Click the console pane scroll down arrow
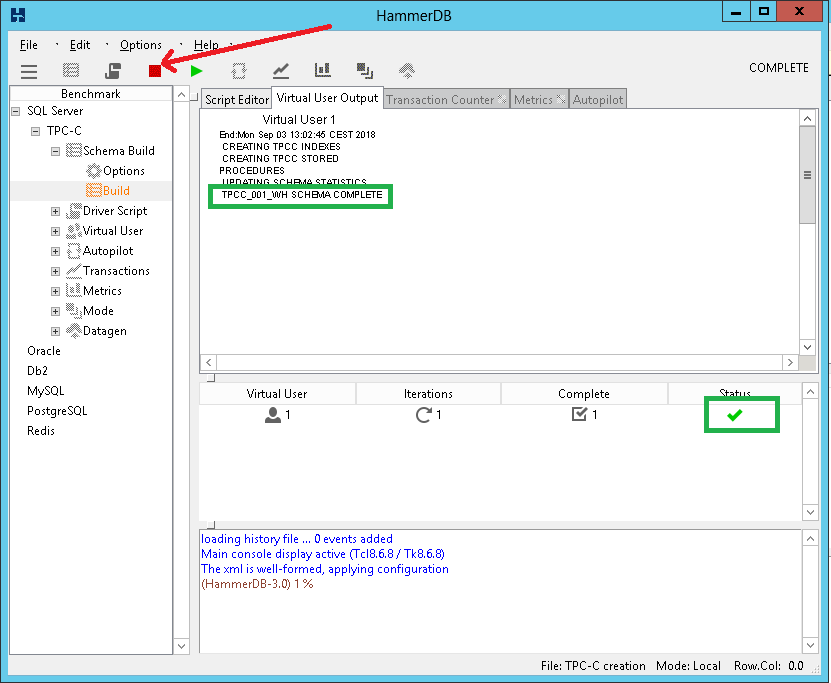Viewport: 831px width, 683px height. (810, 645)
